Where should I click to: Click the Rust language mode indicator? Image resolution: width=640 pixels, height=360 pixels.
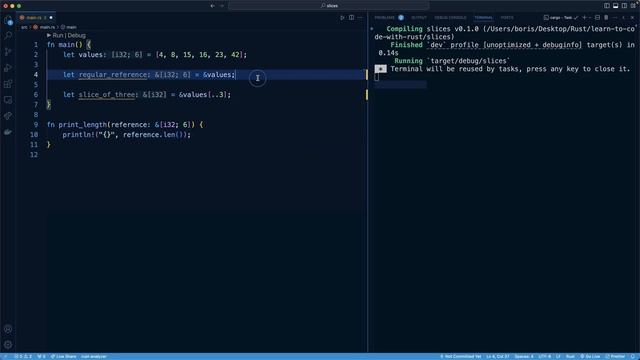(570, 356)
